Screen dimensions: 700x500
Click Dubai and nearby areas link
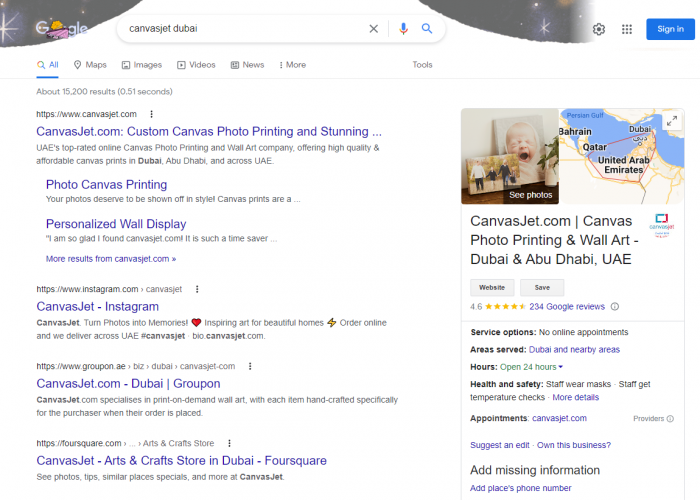click(574, 350)
